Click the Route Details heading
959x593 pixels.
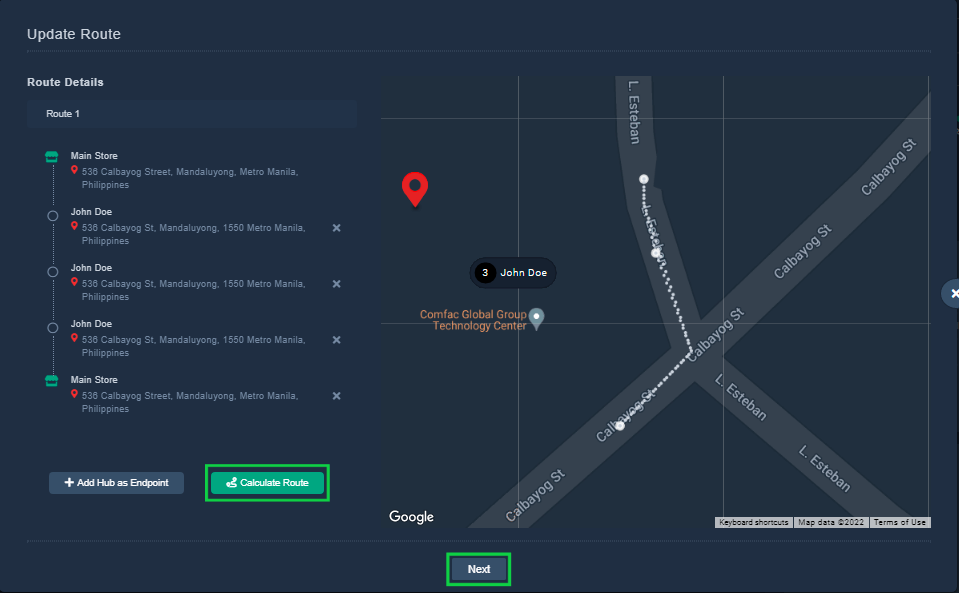click(x=65, y=83)
